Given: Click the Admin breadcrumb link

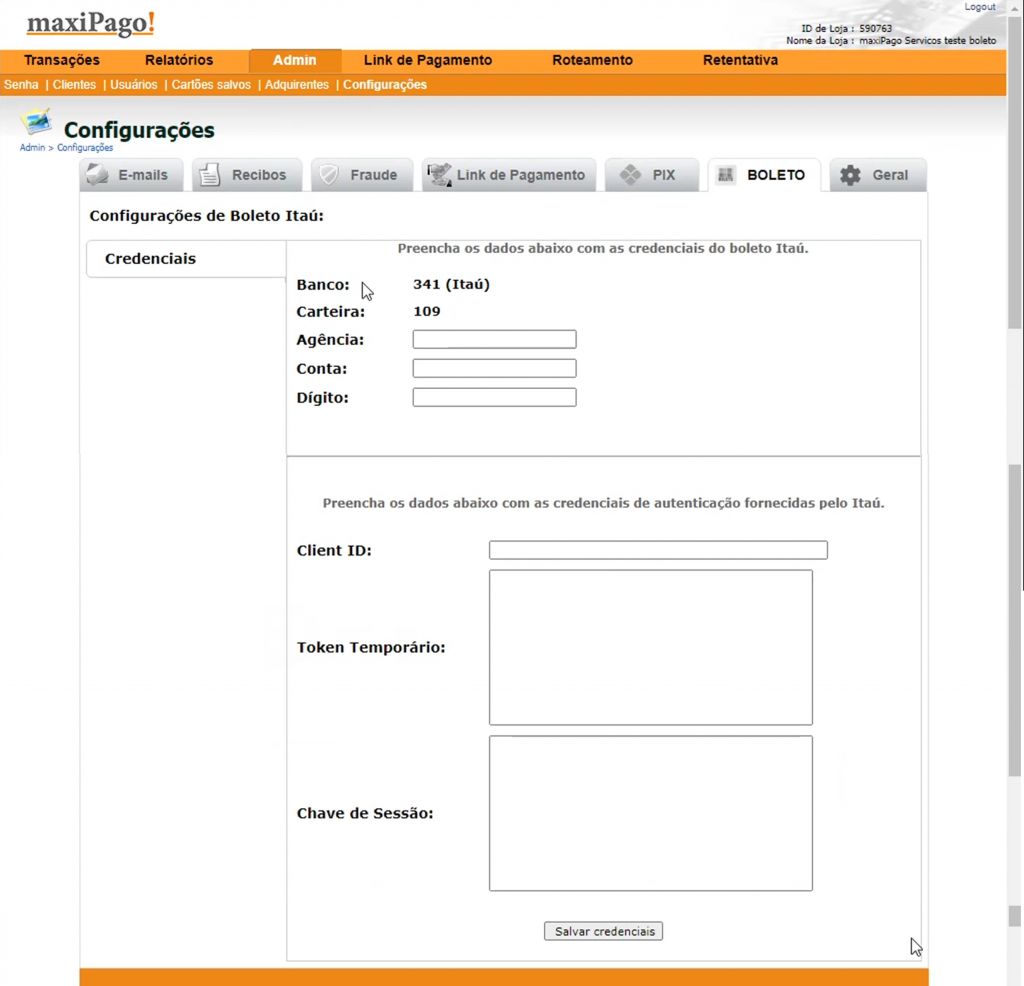Looking at the screenshot, I should (32, 148).
